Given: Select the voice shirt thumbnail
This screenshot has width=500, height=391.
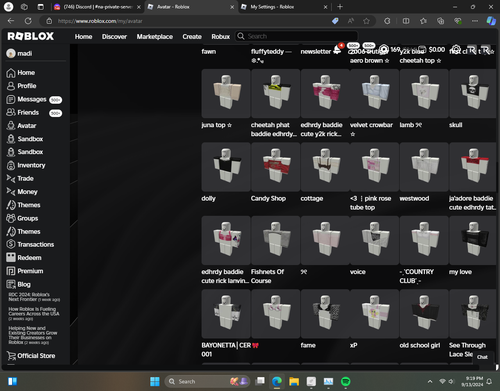Looking at the screenshot, I should [374, 240].
